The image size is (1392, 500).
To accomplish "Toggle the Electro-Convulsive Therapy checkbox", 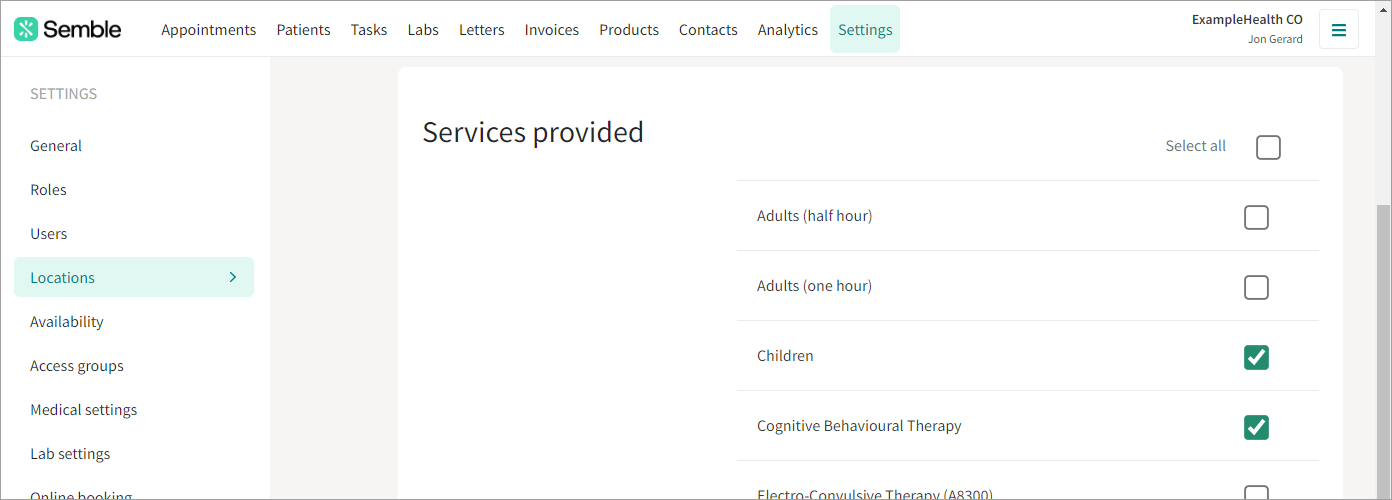I will (x=1256, y=493).
